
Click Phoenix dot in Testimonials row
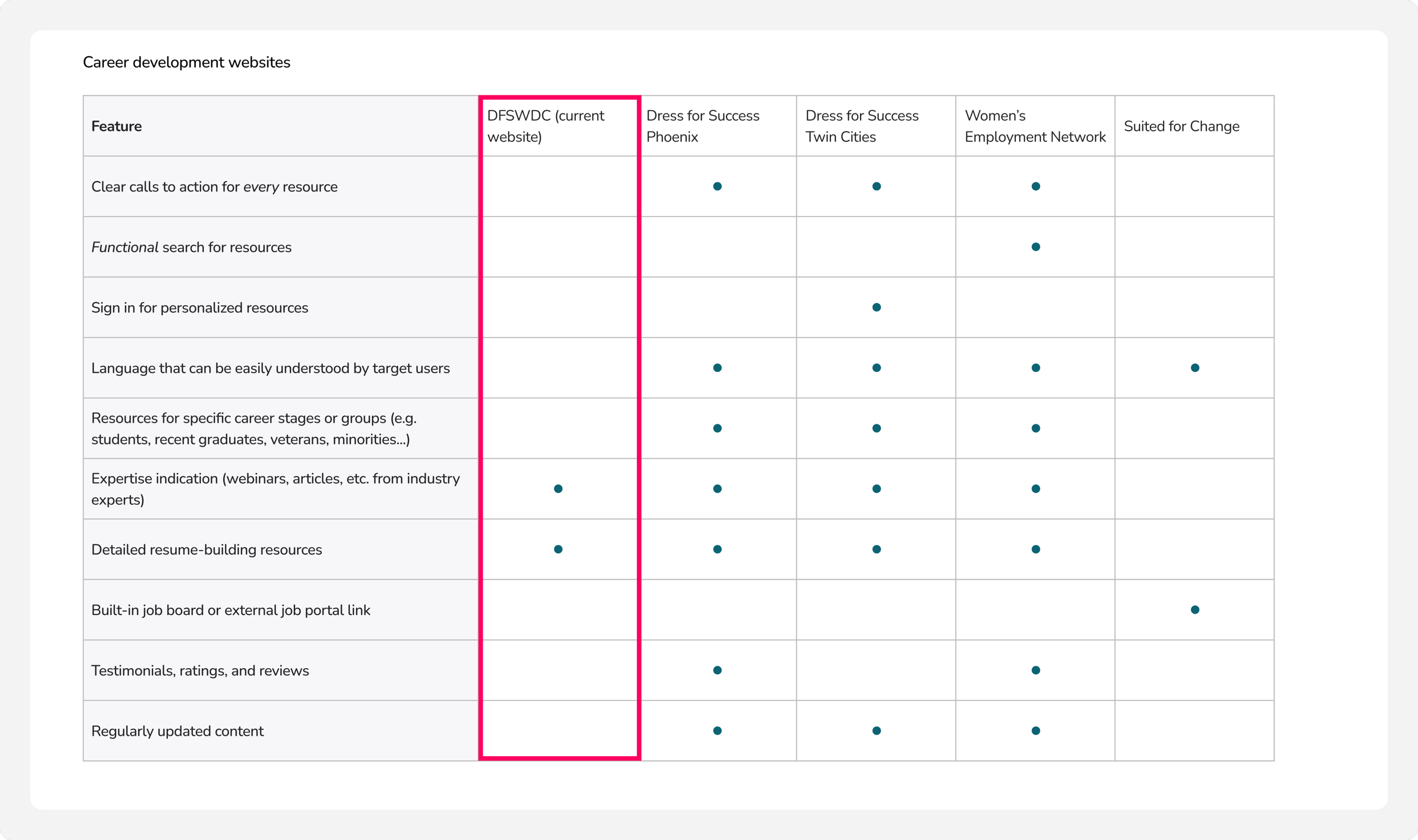click(x=718, y=670)
